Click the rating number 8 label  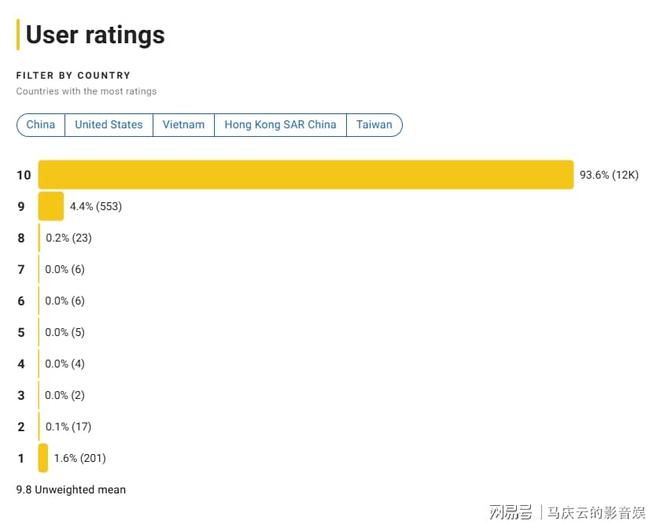pyautogui.click(x=21, y=238)
